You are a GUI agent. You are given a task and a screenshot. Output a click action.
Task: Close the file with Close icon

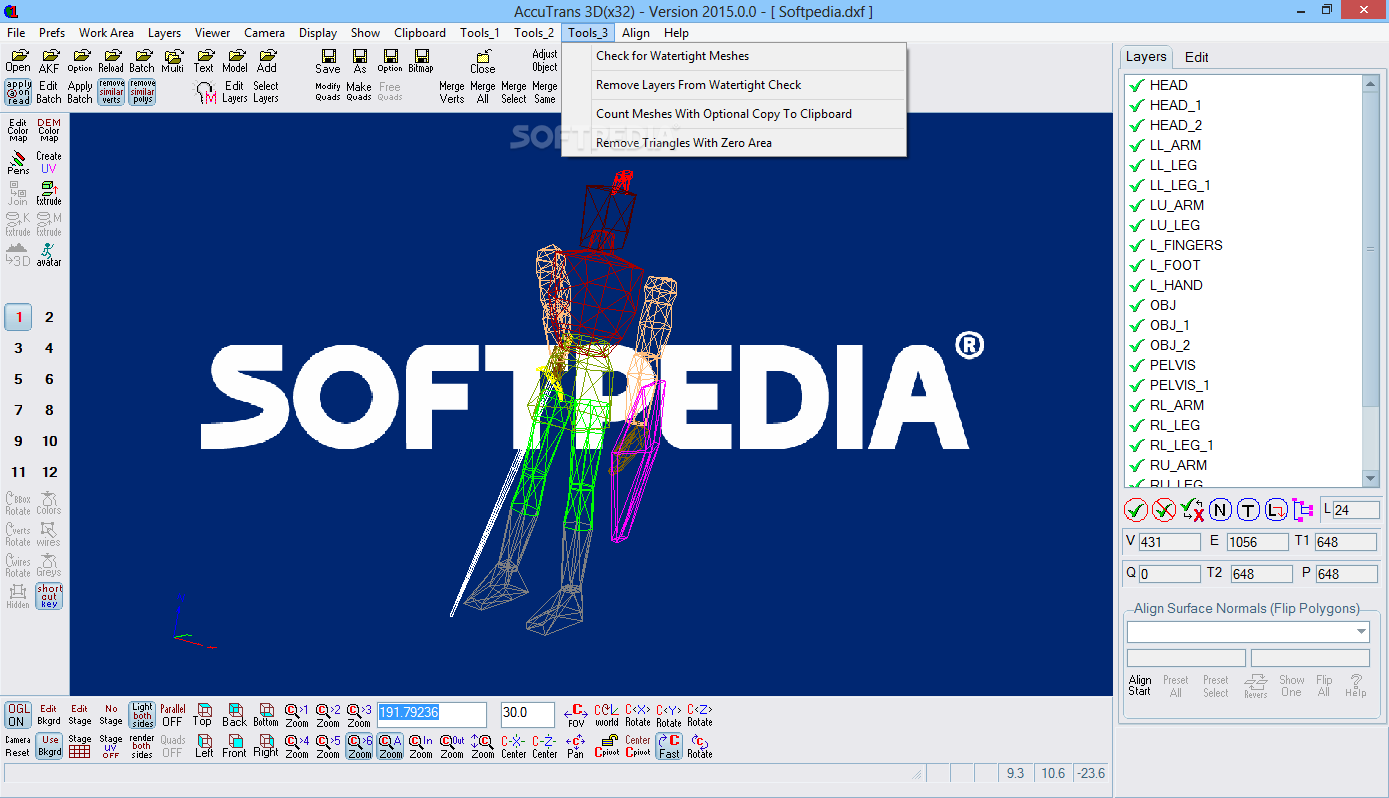(x=483, y=61)
